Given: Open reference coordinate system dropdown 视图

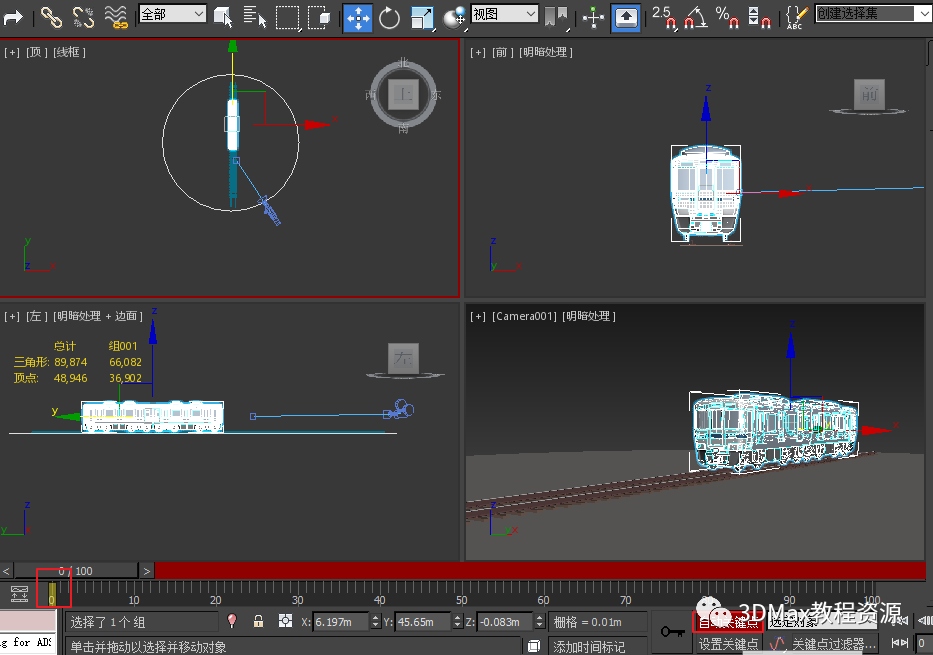Looking at the screenshot, I should point(504,14).
